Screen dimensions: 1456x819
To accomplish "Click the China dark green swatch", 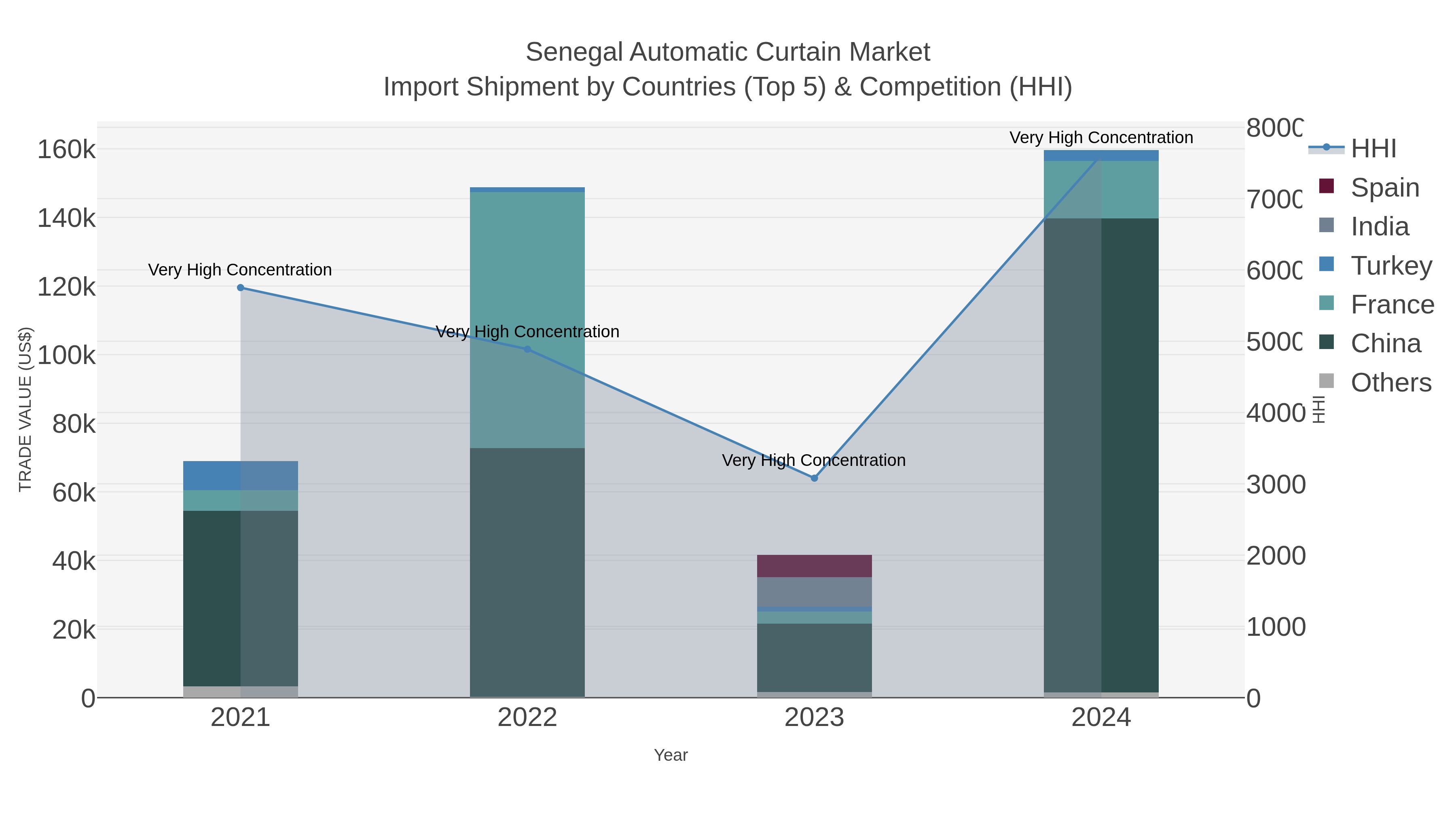I will (1326, 342).
